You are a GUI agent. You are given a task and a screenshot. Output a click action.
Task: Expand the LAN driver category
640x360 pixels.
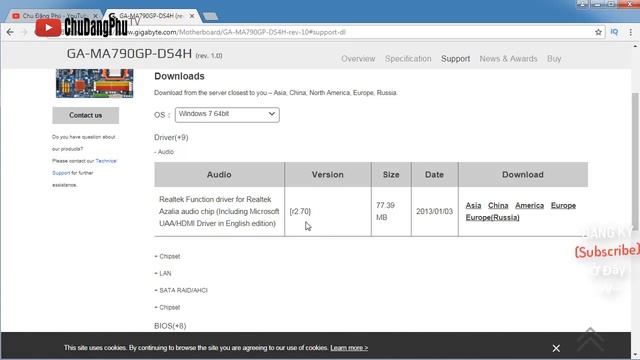click(x=163, y=273)
